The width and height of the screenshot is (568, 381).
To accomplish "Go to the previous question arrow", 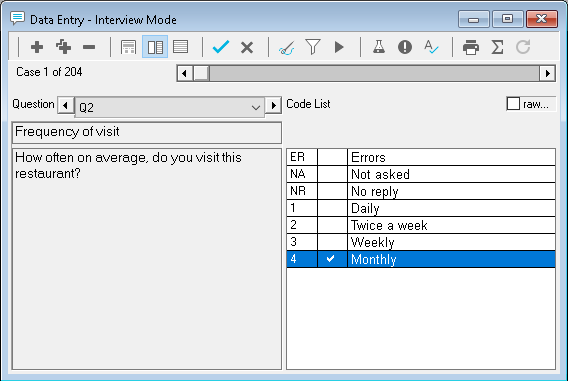I will tap(66, 105).
